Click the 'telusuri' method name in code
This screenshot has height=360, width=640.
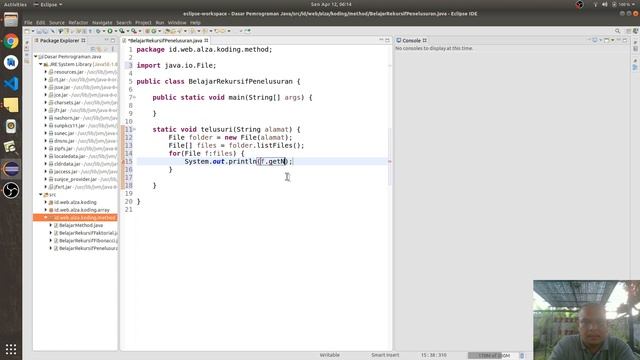pos(216,129)
